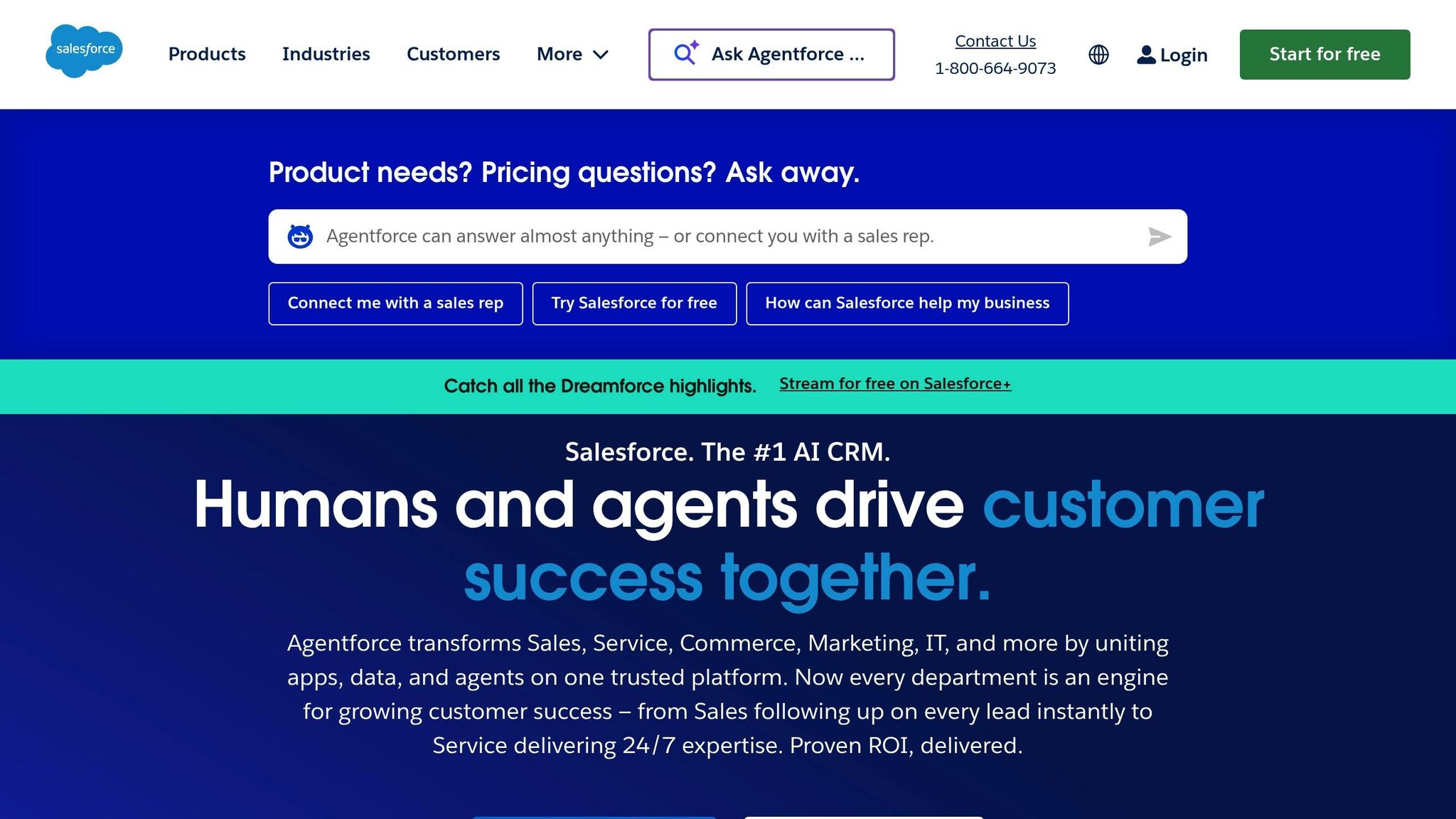Click the Login person icon

coord(1145,54)
